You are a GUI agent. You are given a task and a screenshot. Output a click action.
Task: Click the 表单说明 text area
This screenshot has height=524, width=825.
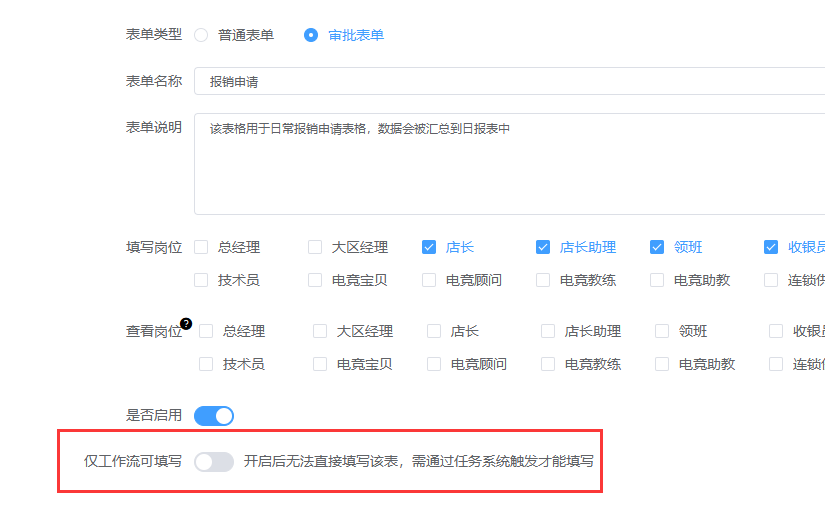[x=509, y=164]
